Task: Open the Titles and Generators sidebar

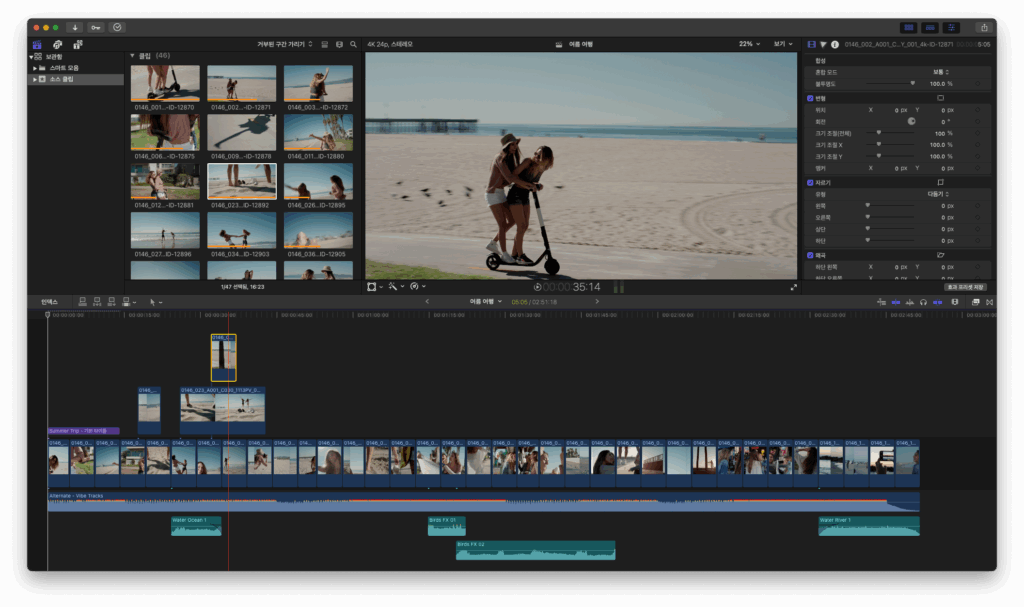Action: pos(78,44)
